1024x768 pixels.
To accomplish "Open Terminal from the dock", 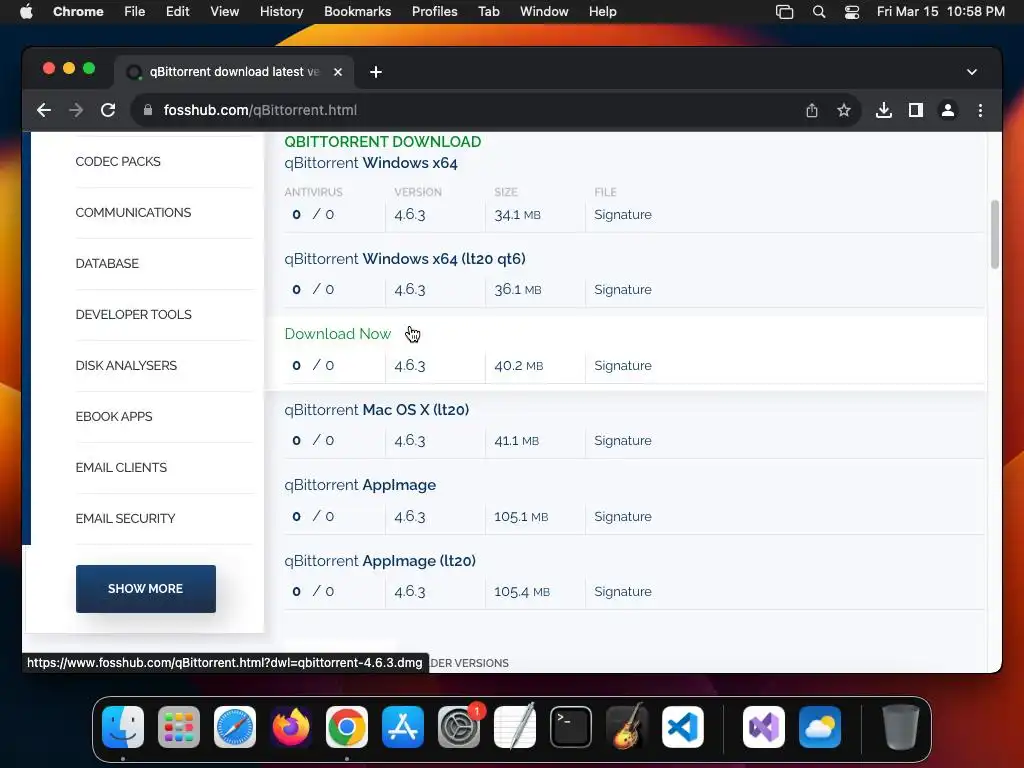I will [x=571, y=727].
